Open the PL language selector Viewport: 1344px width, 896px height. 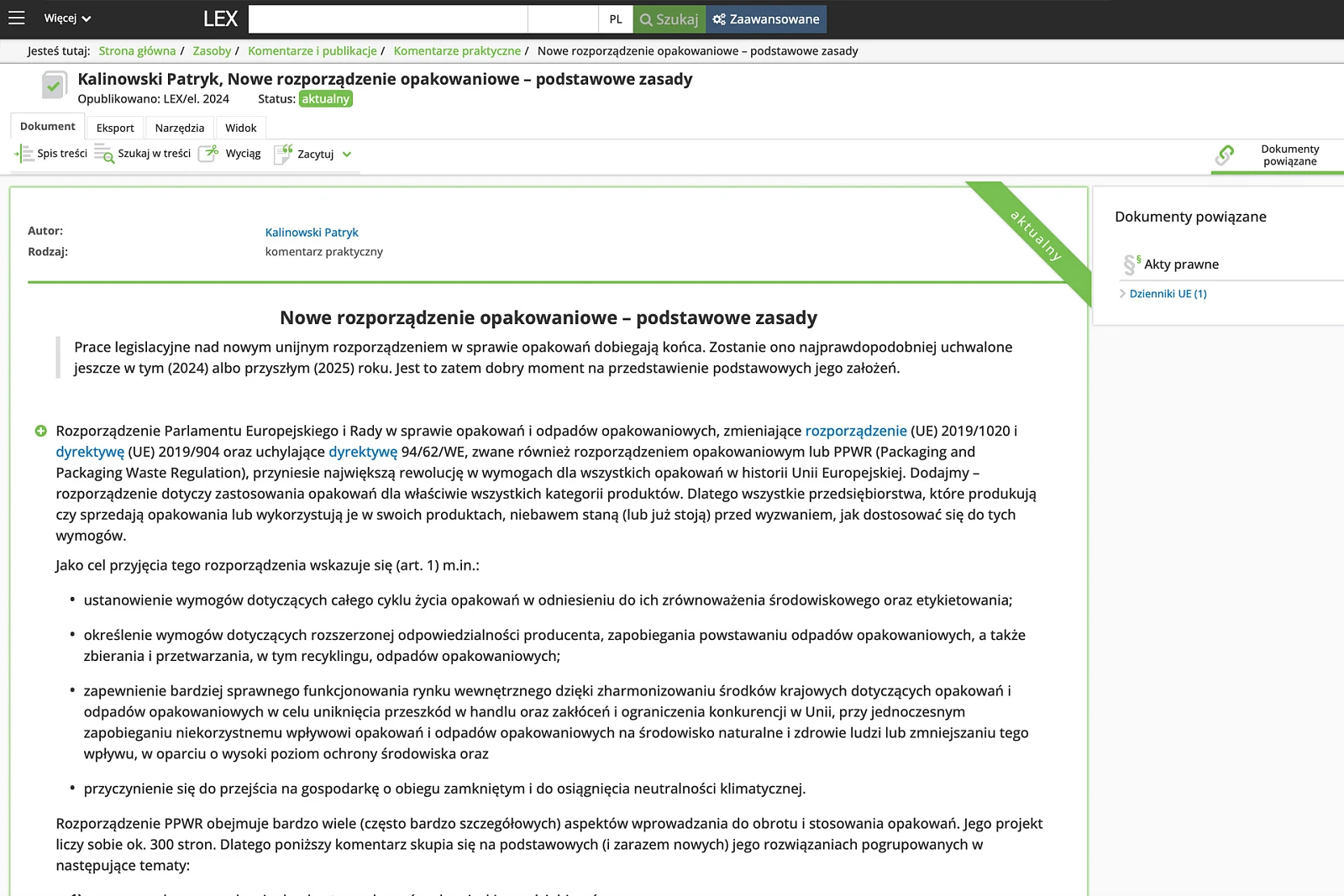point(616,19)
